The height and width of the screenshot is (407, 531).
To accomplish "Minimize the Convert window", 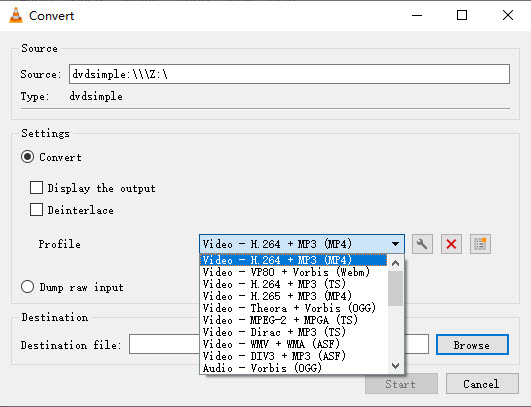I will [x=417, y=15].
